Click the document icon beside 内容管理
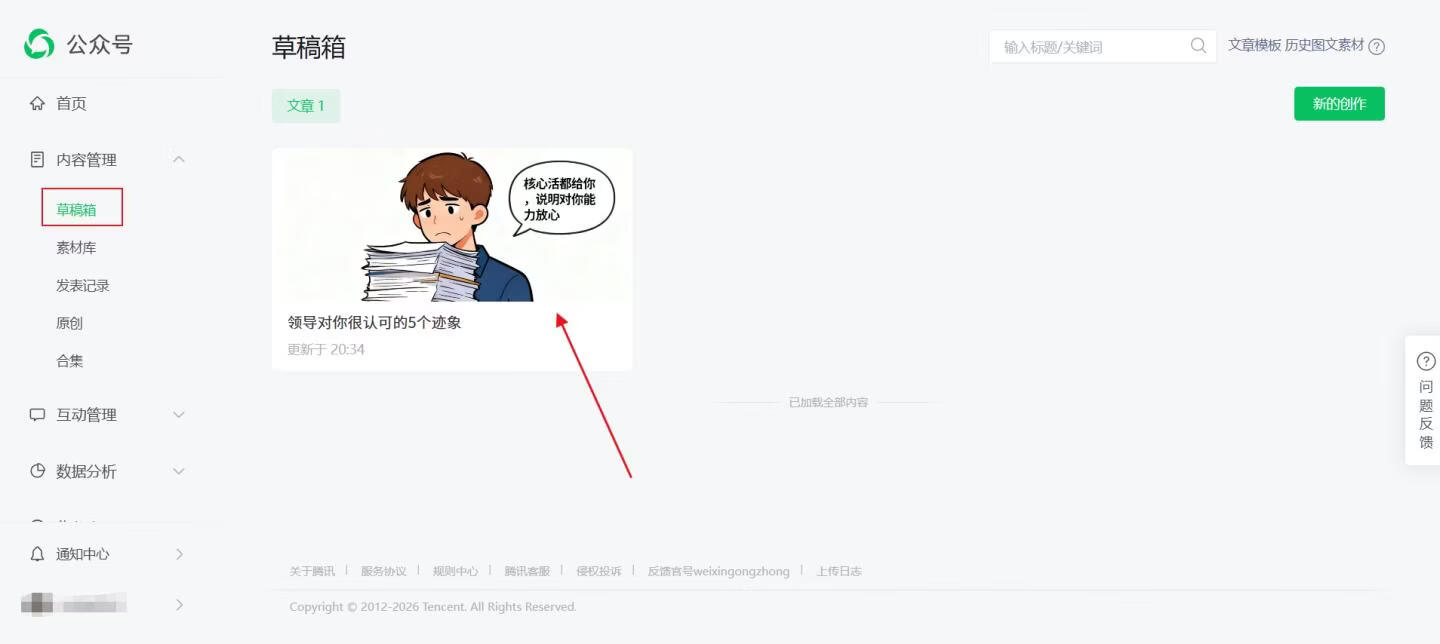1440x644 pixels. coord(38,159)
